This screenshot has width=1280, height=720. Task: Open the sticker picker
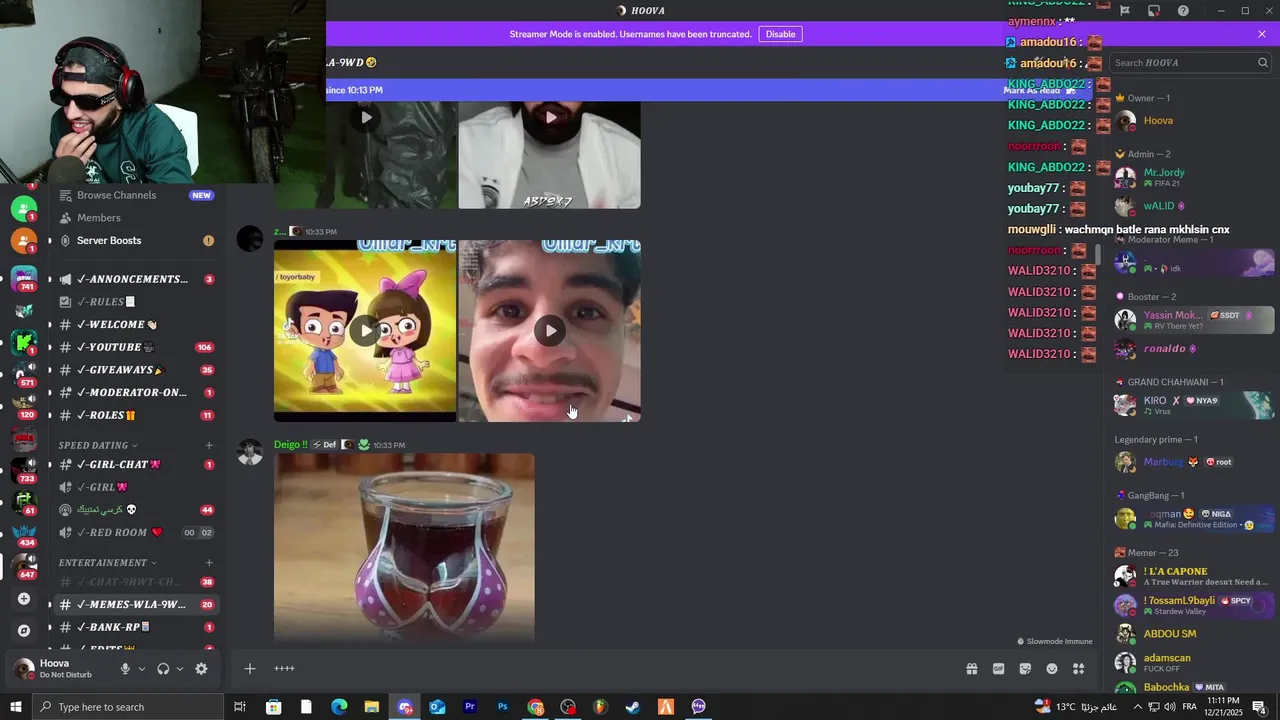pyautogui.click(x=1025, y=669)
